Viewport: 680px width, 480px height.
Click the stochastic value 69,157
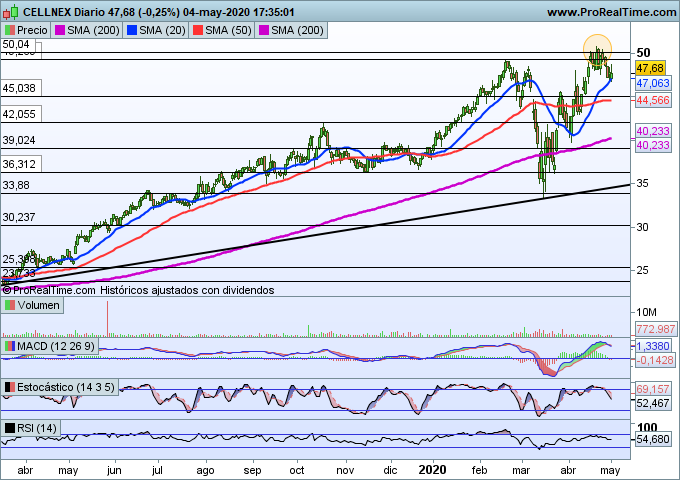tap(653, 389)
